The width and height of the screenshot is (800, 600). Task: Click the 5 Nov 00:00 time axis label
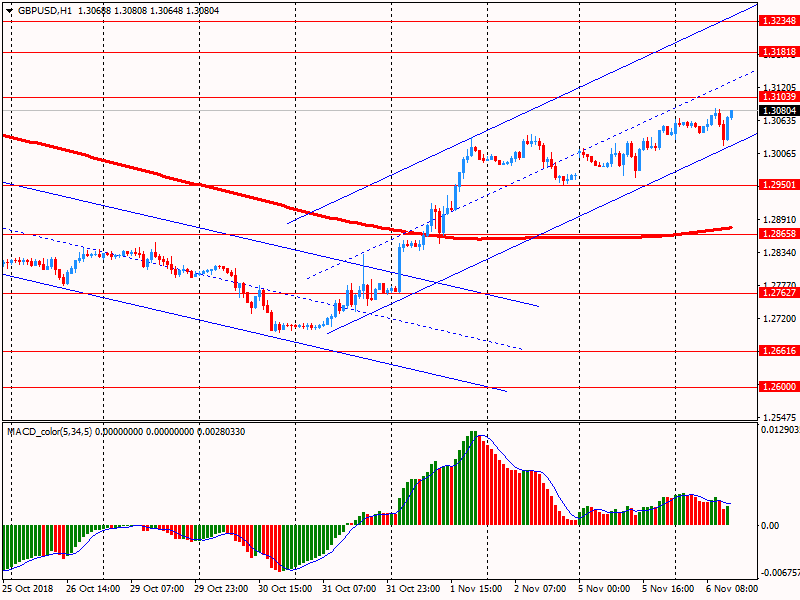click(x=604, y=588)
